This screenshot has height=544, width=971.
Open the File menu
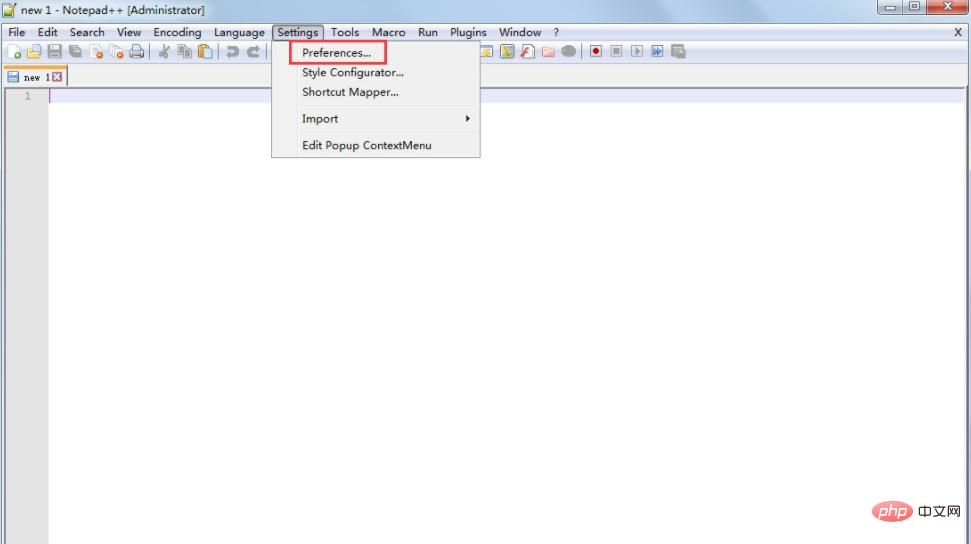click(17, 32)
